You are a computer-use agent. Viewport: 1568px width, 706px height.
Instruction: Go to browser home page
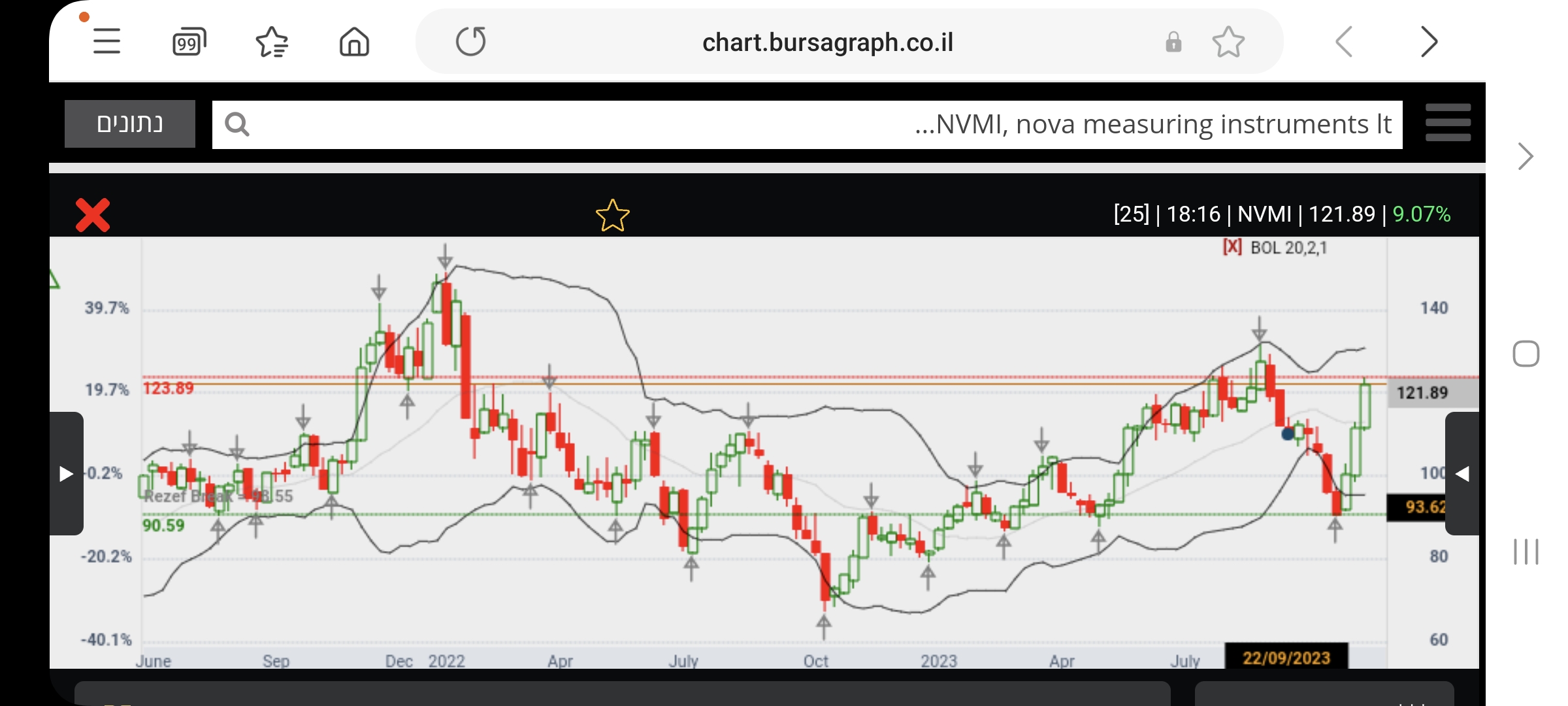coord(354,42)
